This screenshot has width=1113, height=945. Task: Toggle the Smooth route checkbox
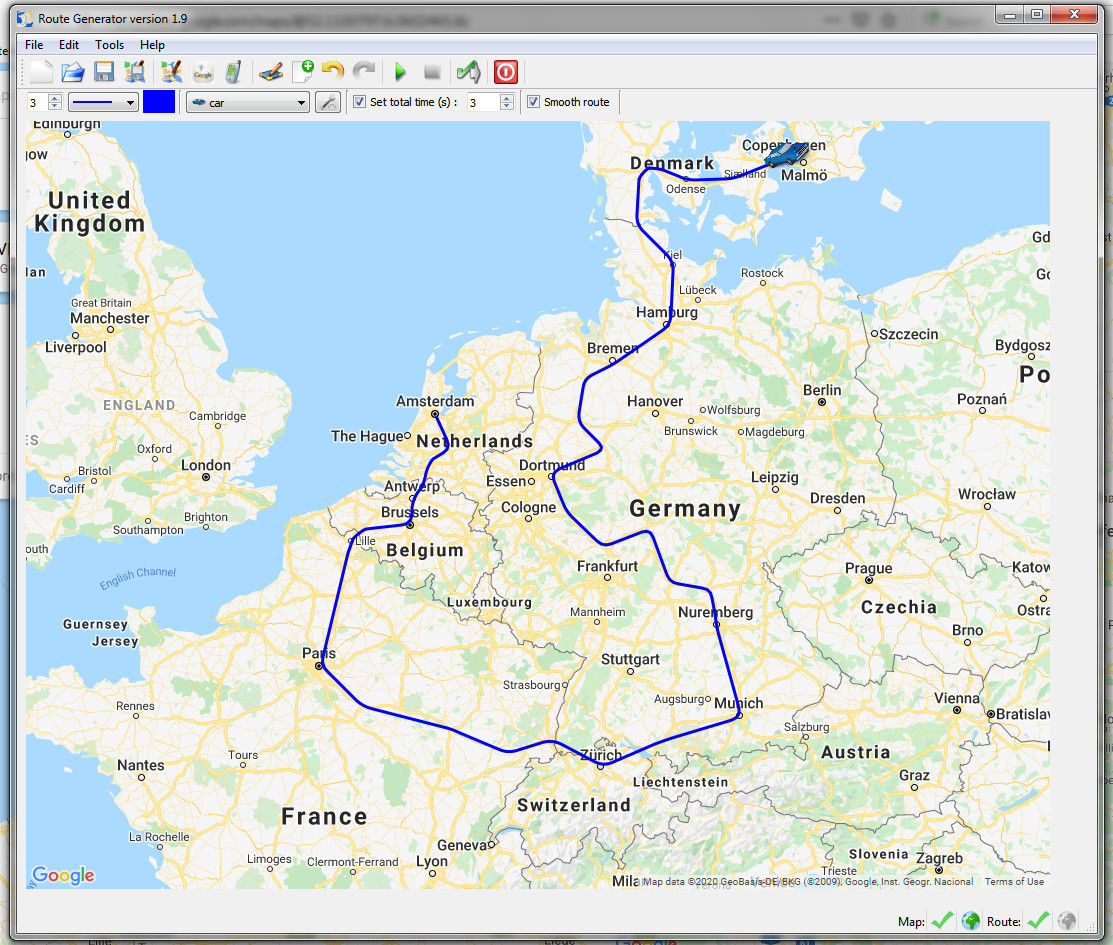tap(533, 102)
